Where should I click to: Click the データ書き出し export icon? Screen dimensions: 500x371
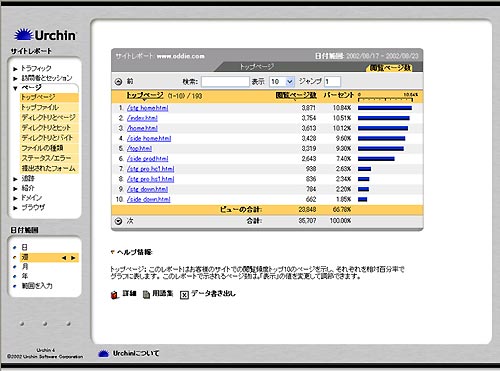(x=184, y=295)
